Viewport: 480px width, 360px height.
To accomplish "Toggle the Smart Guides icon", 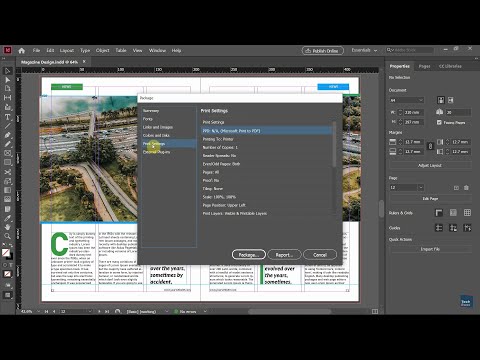I will click(467, 228).
